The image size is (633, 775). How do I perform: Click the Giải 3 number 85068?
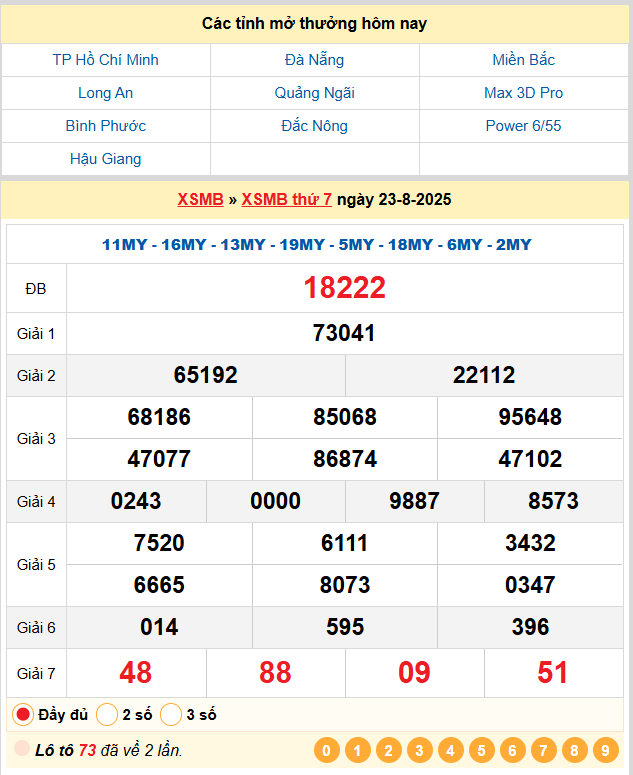[x=344, y=417]
